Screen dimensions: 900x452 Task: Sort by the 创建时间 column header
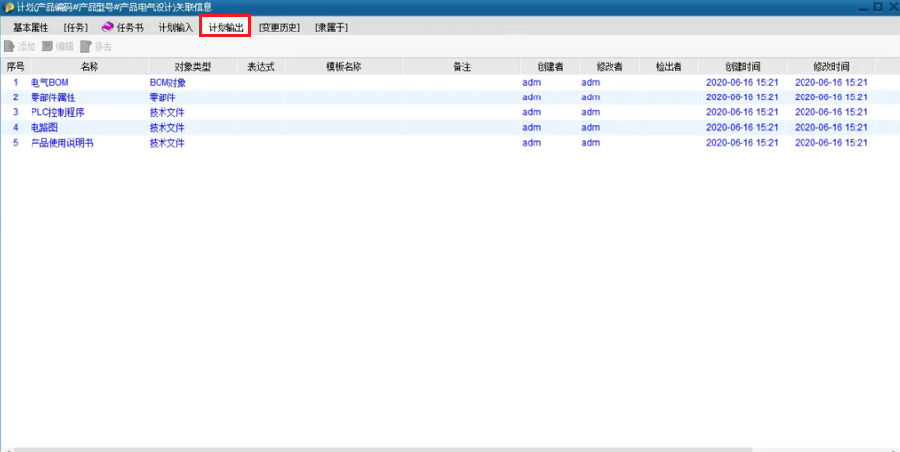point(742,66)
